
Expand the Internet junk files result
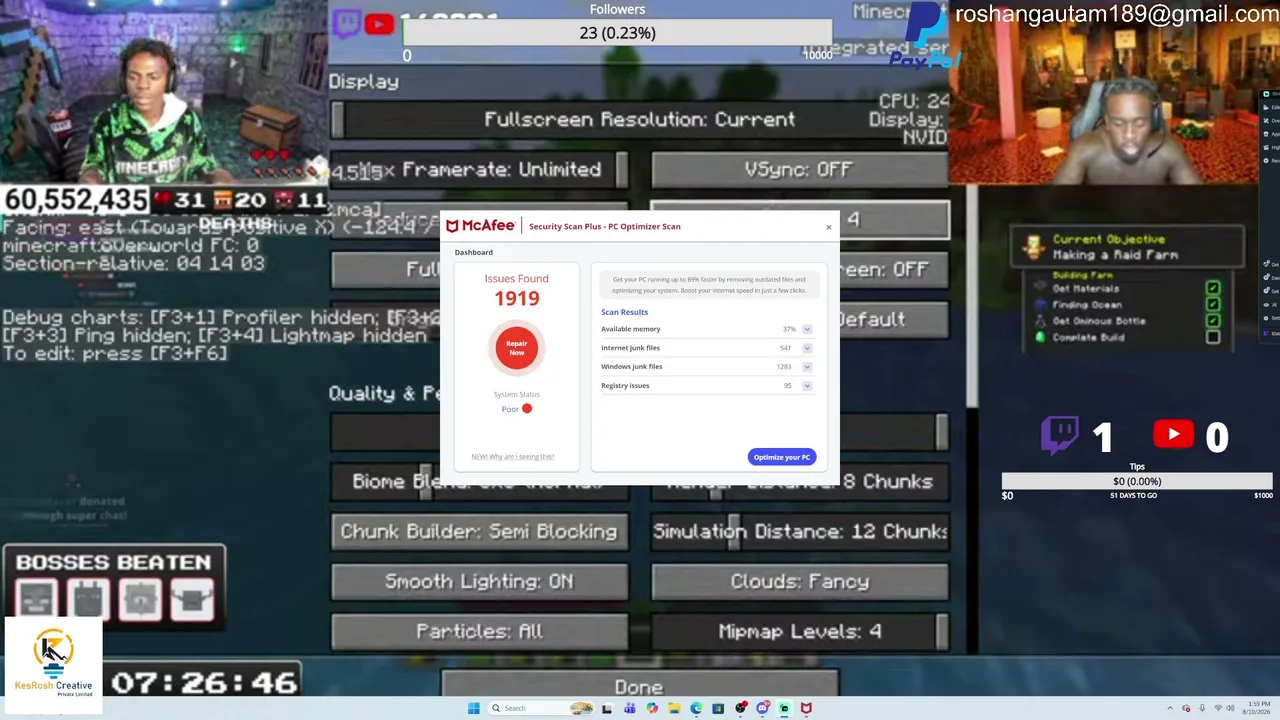coord(807,348)
